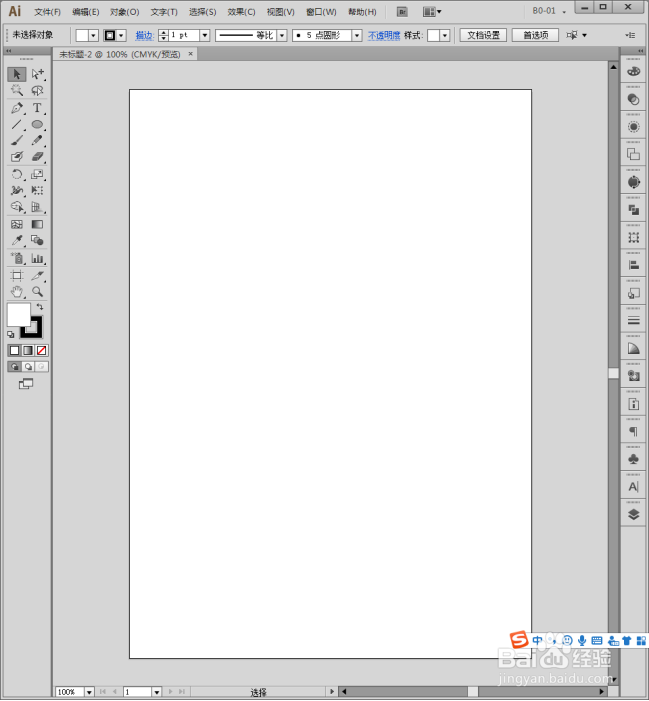Open the graphic style dropdown
The height and width of the screenshot is (701, 649).
click(x=444, y=35)
